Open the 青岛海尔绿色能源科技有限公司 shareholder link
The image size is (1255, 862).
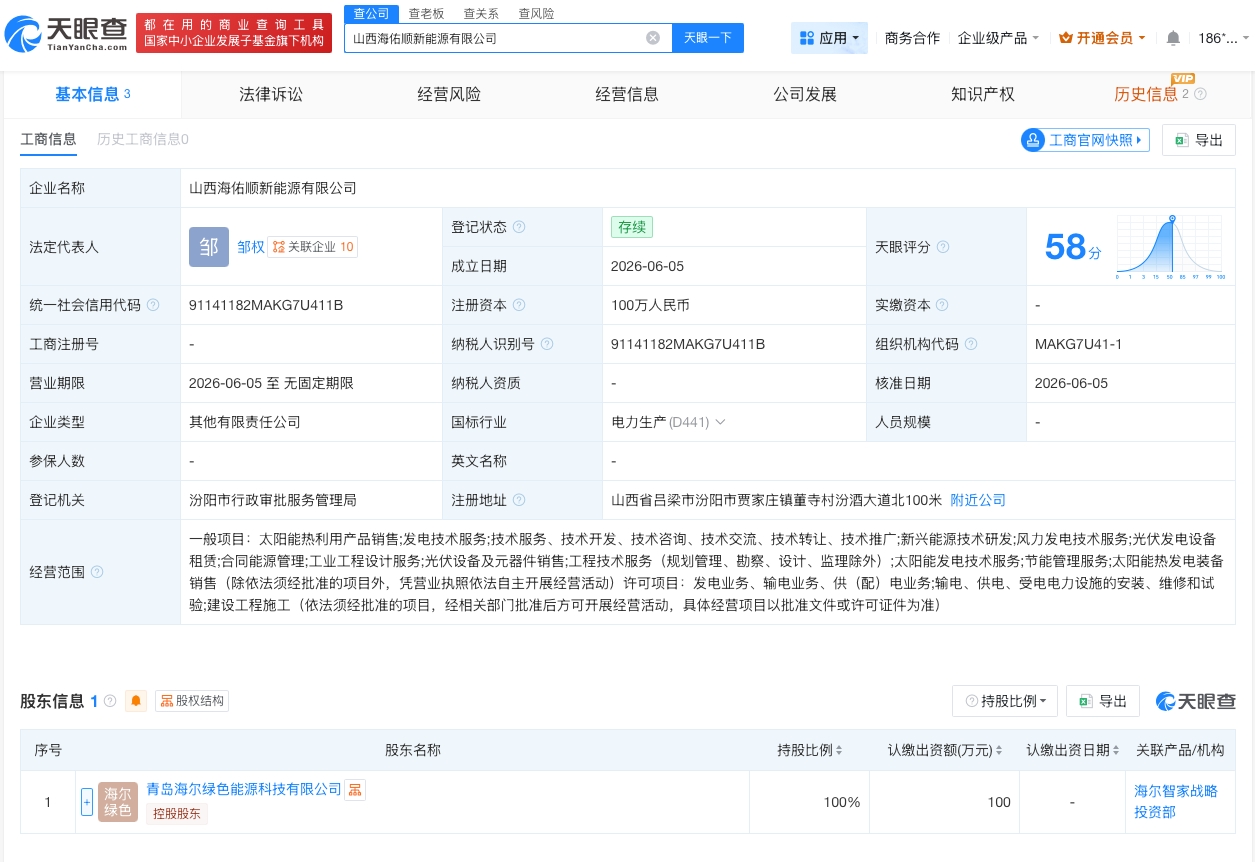point(244,789)
